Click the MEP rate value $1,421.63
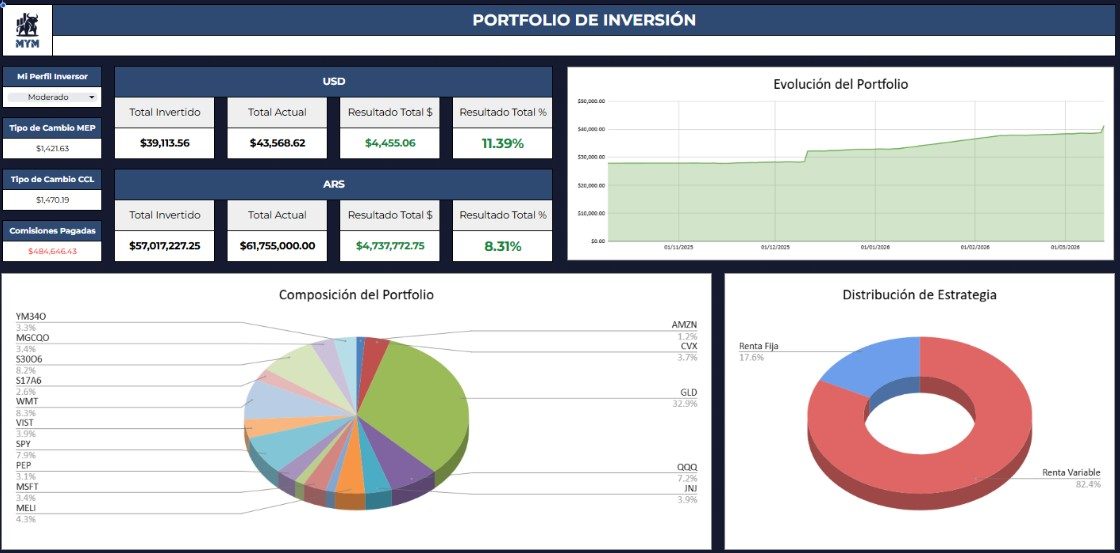 click(x=52, y=149)
